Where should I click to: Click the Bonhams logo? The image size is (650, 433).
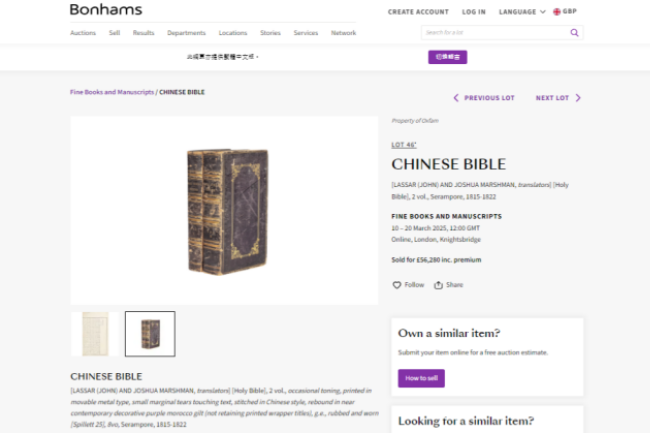tap(106, 10)
